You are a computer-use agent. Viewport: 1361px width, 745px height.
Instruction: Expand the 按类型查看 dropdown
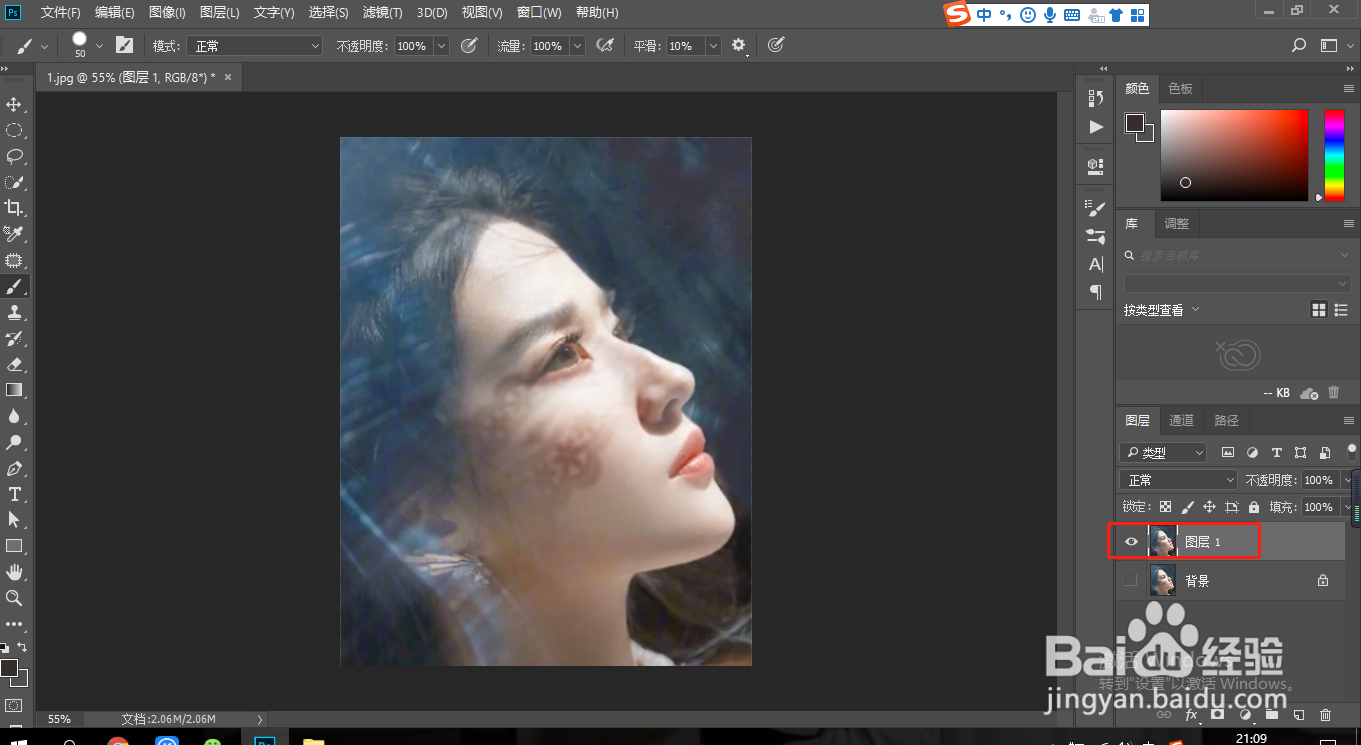[1160, 310]
